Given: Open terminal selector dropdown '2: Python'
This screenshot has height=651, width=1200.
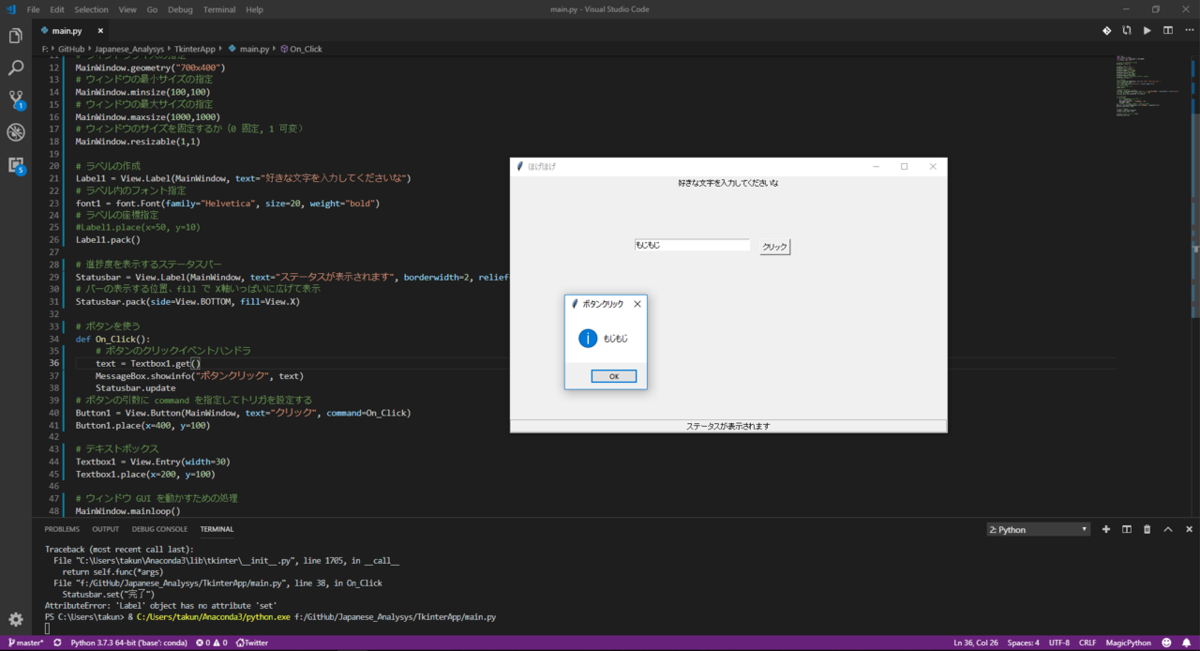Looking at the screenshot, I should [1037, 529].
